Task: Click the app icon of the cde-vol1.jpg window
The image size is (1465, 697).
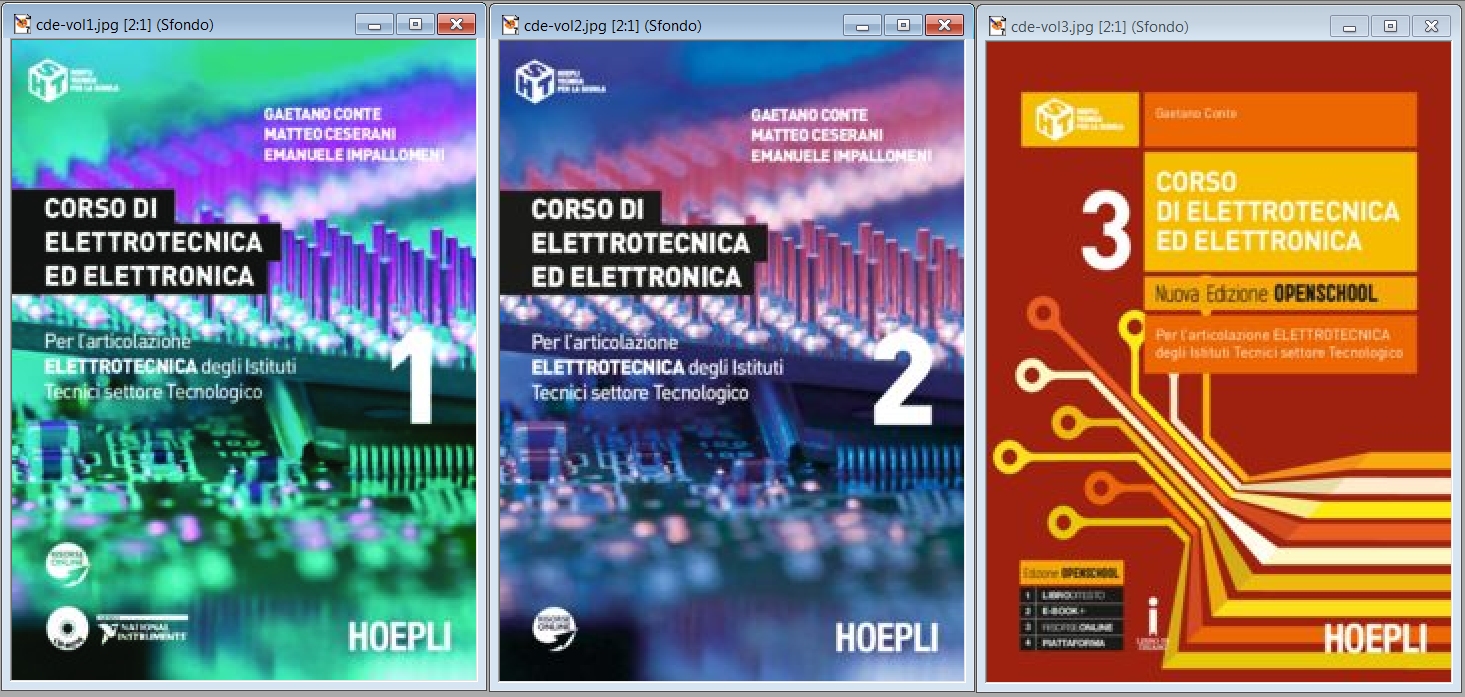Action: pos(21,24)
